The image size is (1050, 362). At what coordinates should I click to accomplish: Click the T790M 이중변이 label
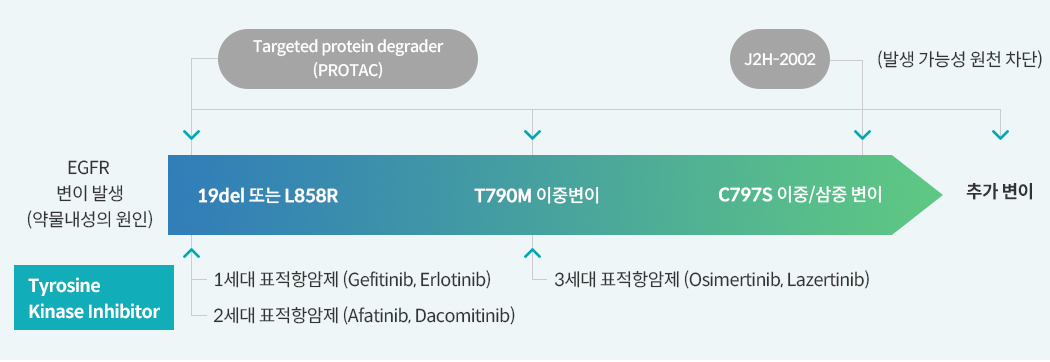(x=536, y=197)
